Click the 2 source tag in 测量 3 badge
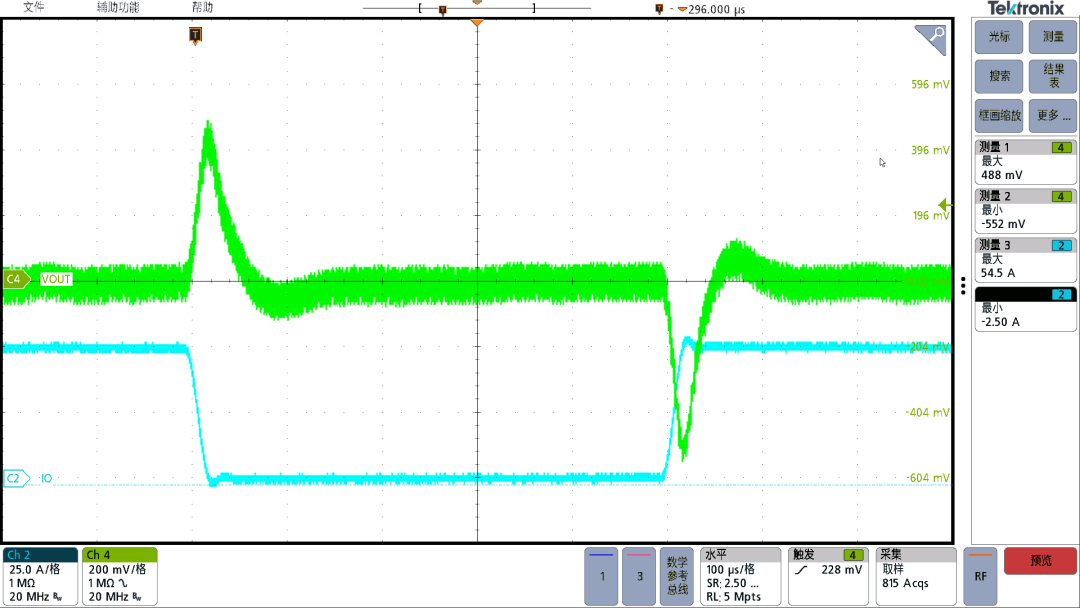This screenshot has width=1080, height=608. (x=1061, y=246)
